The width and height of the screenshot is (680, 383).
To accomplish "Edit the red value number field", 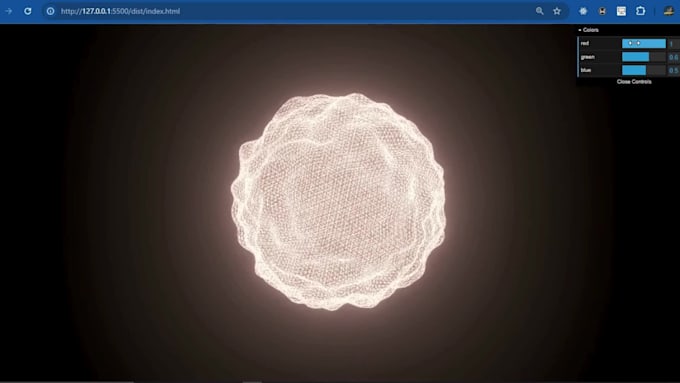I will (673, 43).
